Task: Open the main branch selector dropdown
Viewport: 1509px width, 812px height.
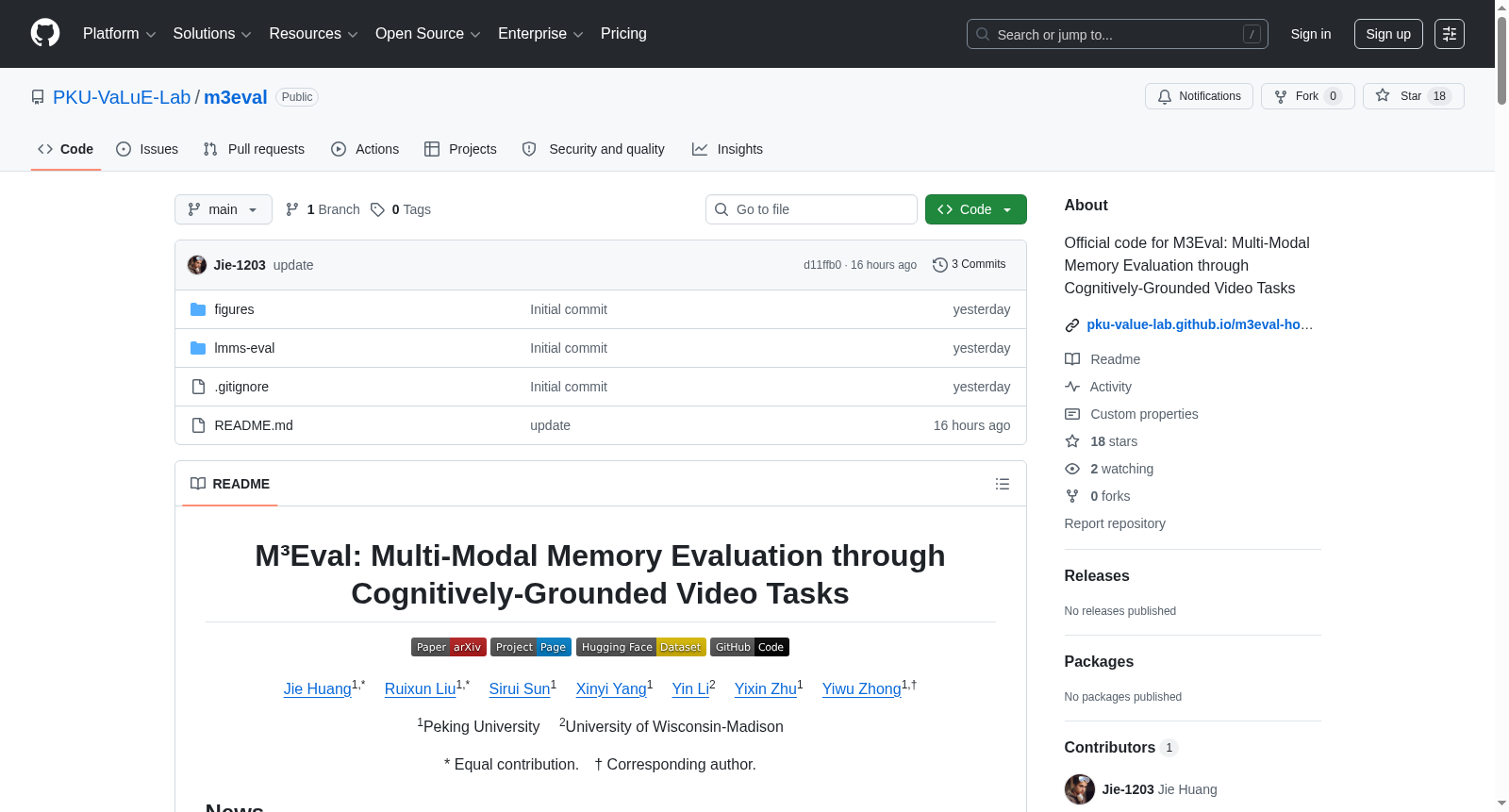Action: click(x=224, y=209)
